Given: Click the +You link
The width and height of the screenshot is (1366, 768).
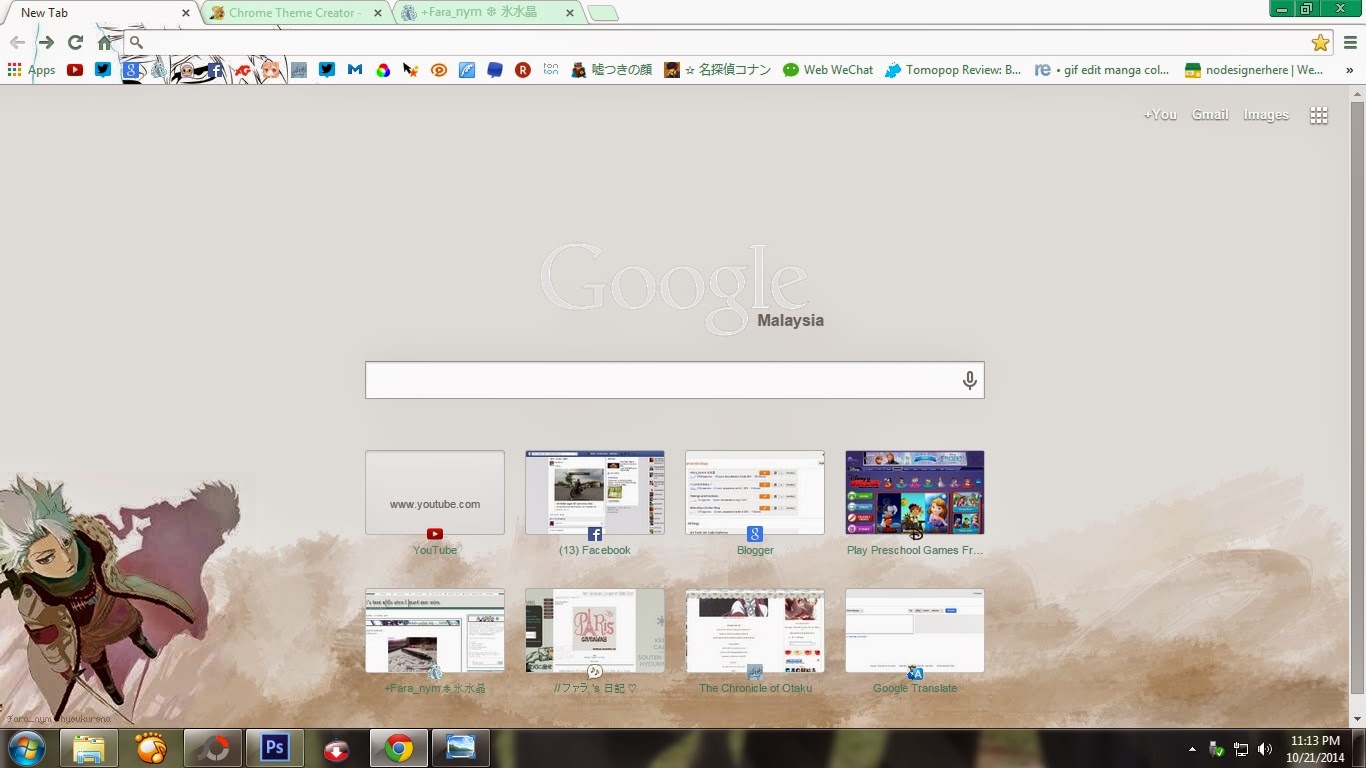Looking at the screenshot, I should [1160, 115].
